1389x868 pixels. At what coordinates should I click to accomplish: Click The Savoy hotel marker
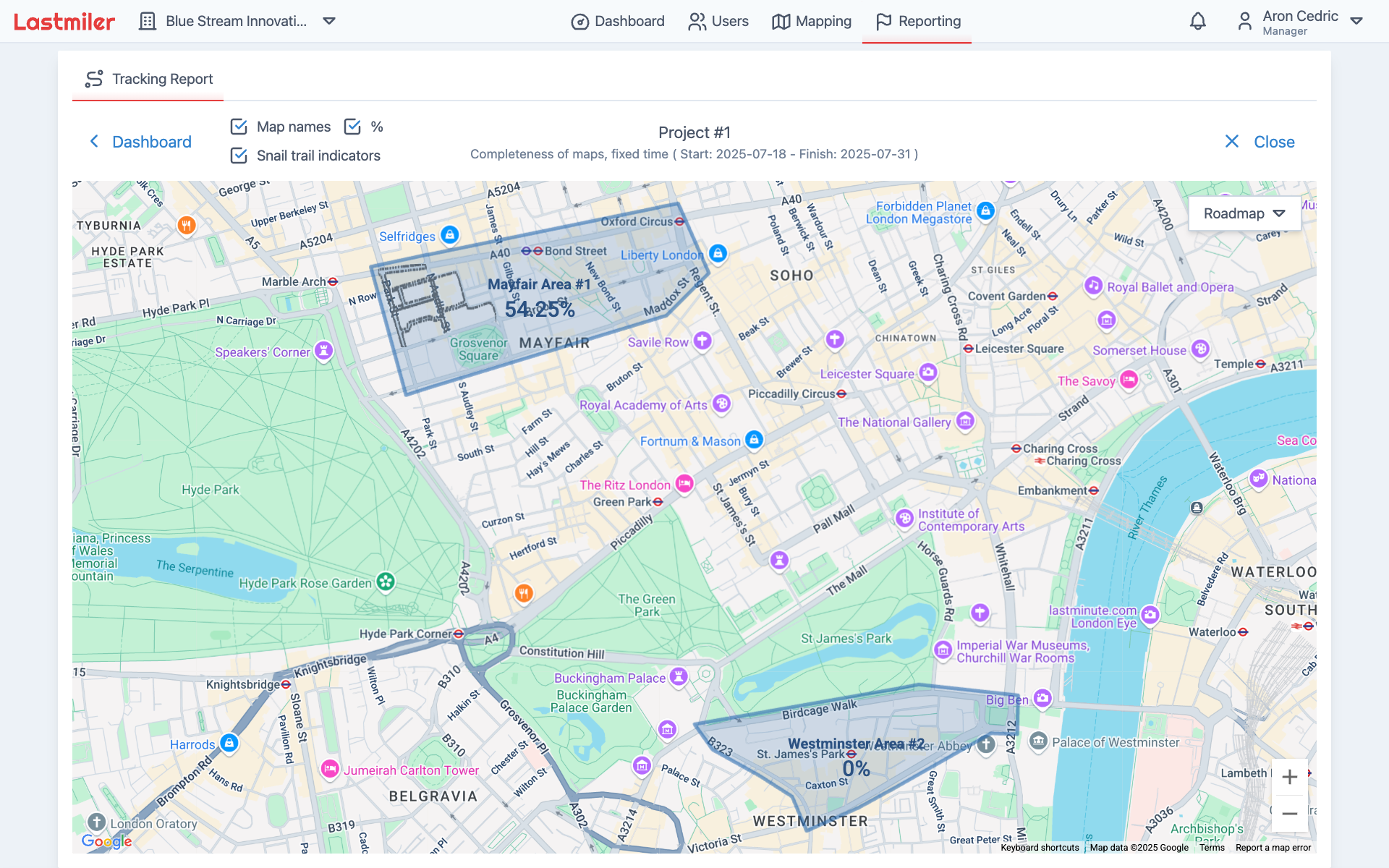pos(1129,379)
